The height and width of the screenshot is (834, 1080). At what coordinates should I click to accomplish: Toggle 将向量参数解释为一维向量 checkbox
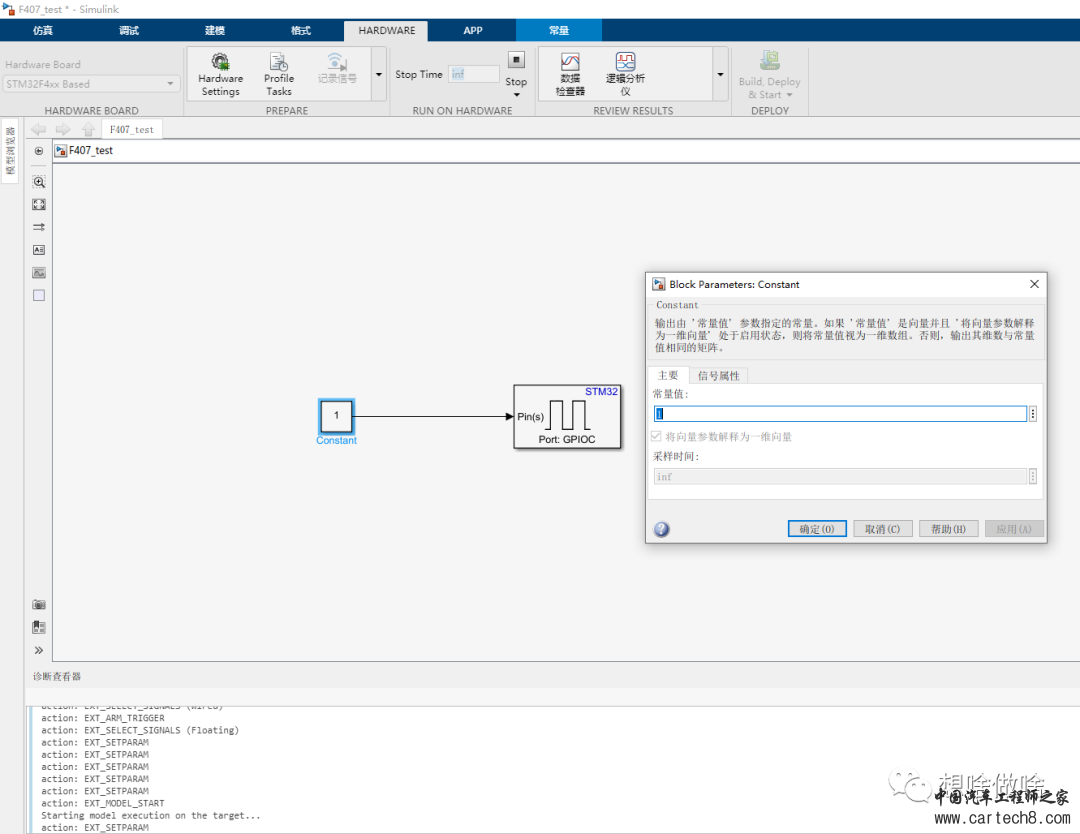coord(656,437)
